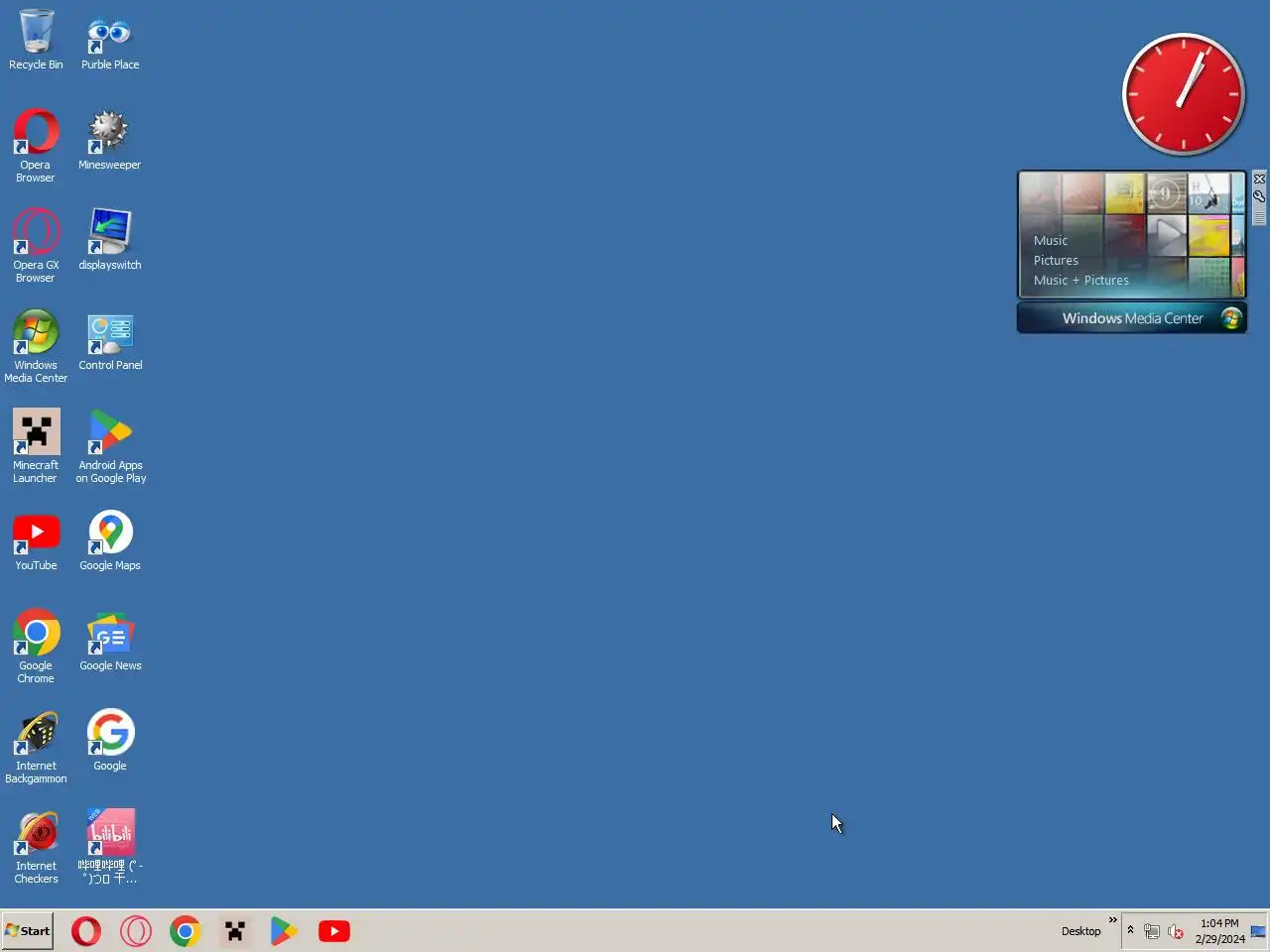Image resolution: width=1270 pixels, height=952 pixels.
Task: Select the Minecraft Launcher desktop shortcut
Action: [36, 447]
